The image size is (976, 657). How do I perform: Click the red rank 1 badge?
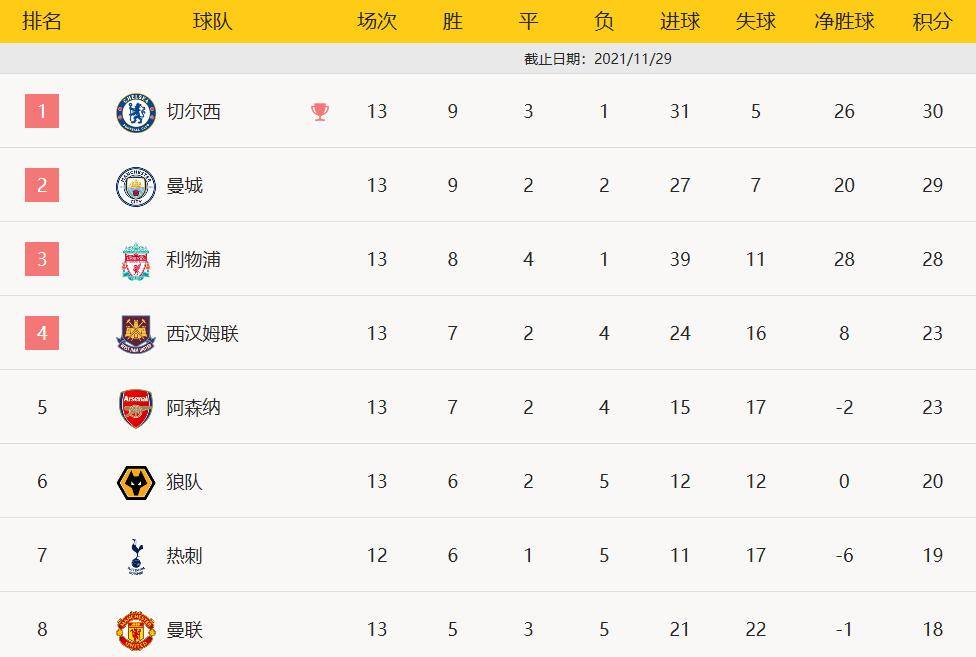[x=42, y=111]
